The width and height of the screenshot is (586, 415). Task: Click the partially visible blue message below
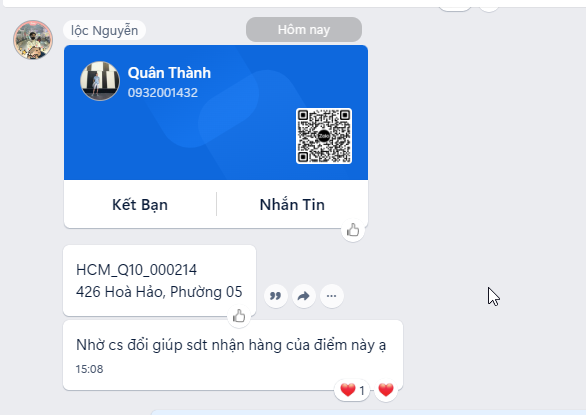click(x=368, y=412)
